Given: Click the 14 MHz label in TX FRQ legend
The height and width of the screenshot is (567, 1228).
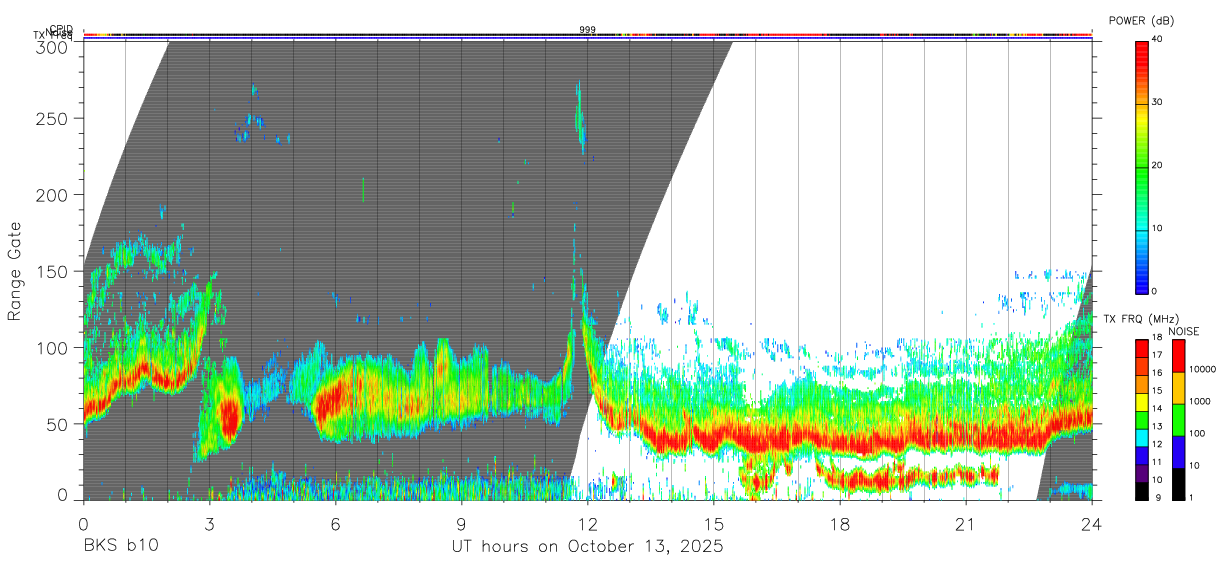Looking at the screenshot, I should [x=1157, y=408].
